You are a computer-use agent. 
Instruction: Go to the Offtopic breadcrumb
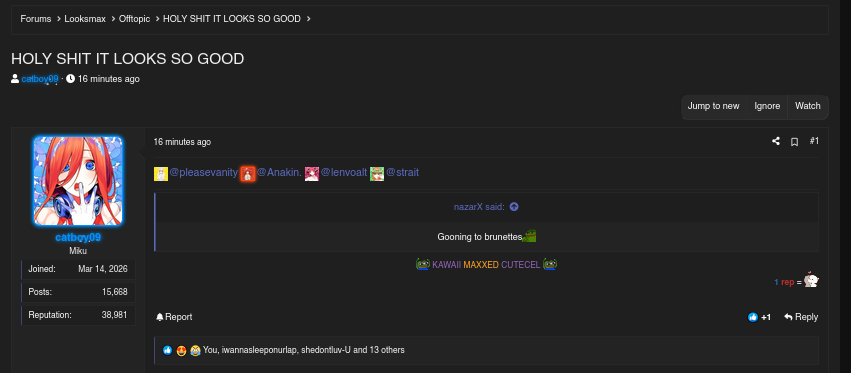point(135,19)
